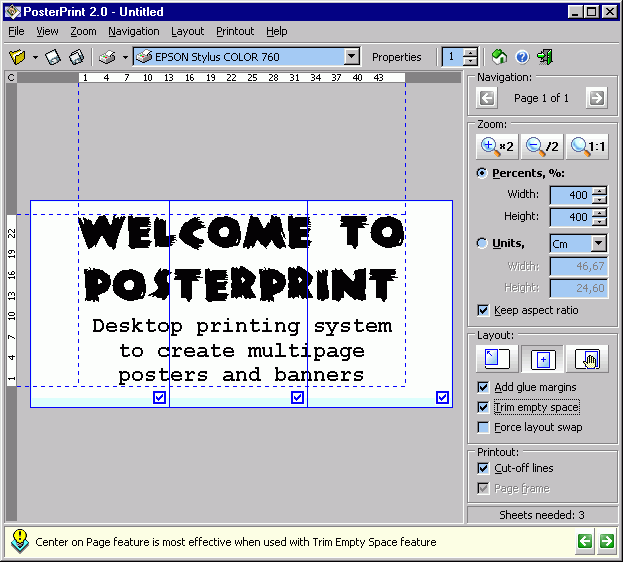Open the File menu
The width and height of the screenshot is (623, 562).
16,31
